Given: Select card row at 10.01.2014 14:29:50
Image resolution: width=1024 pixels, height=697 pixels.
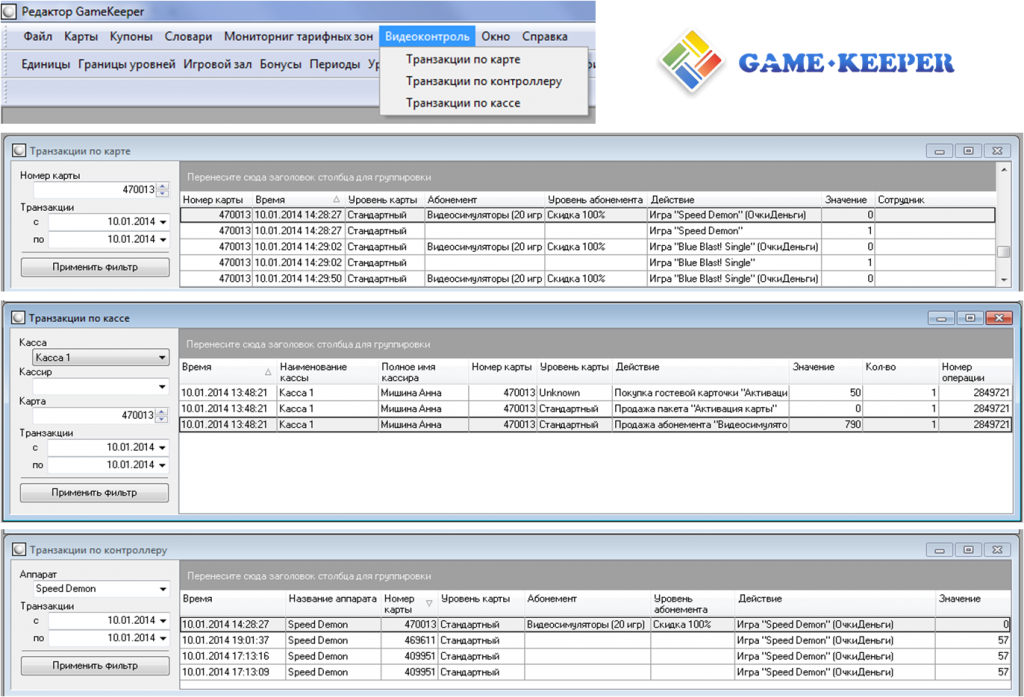Looking at the screenshot, I should [588, 278].
